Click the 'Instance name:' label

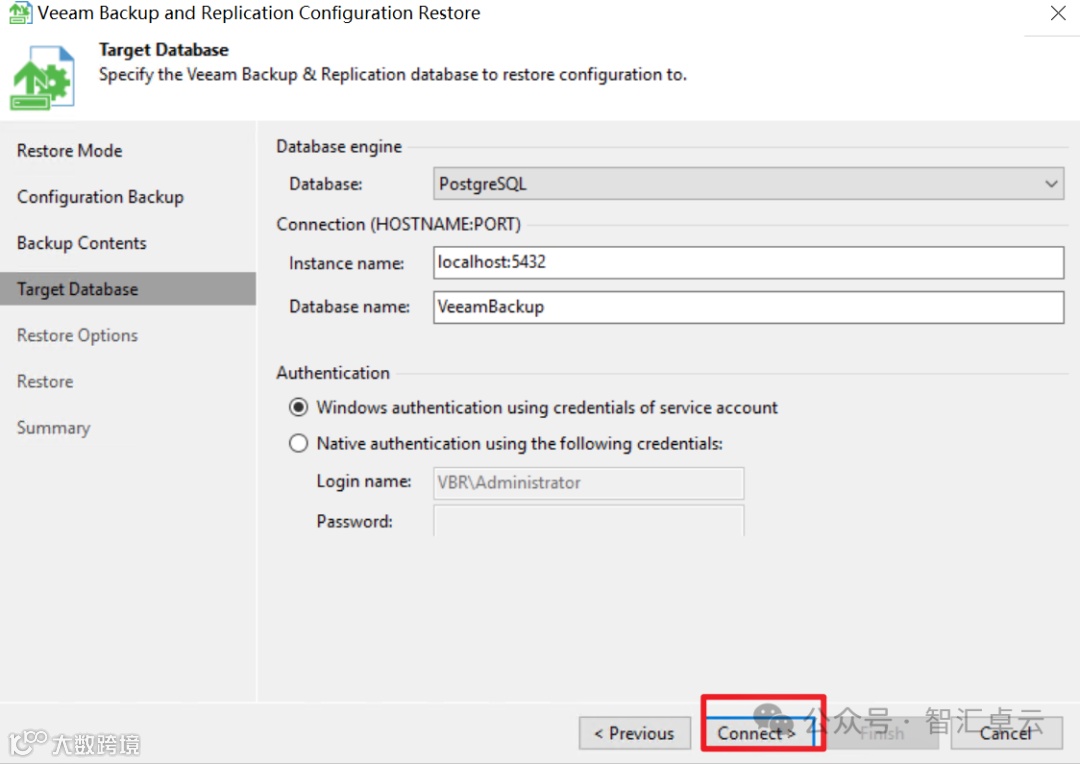point(346,263)
